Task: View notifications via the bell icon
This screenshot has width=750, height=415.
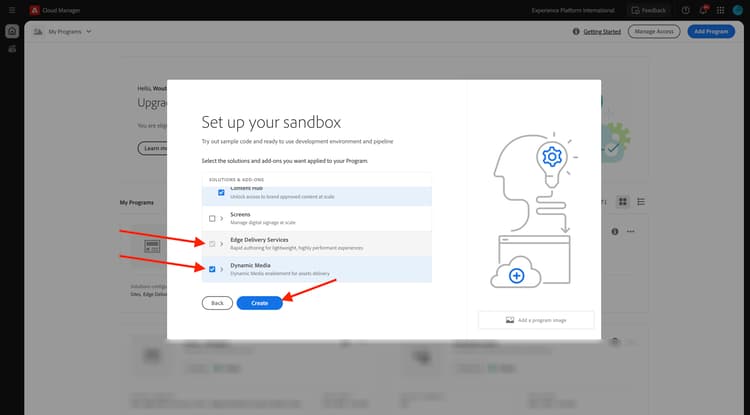Action: pyautogui.click(x=703, y=10)
